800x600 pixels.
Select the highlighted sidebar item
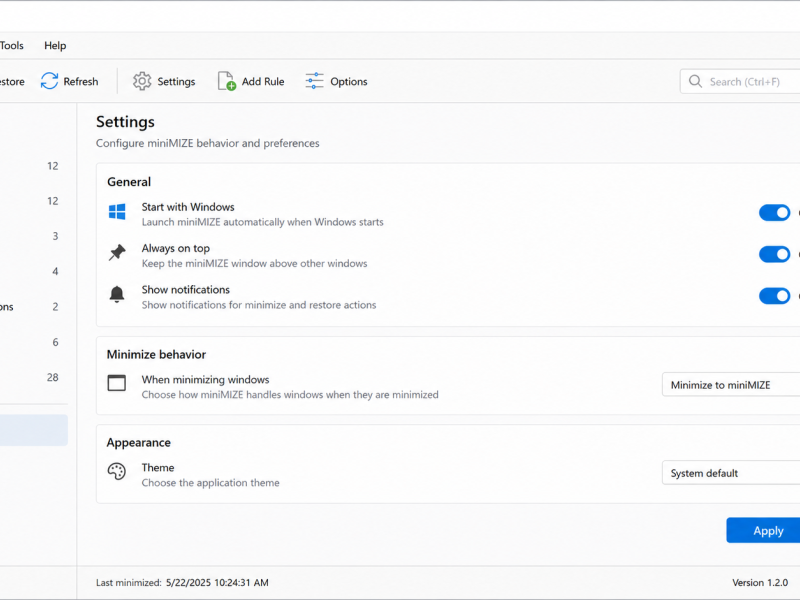click(34, 430)
